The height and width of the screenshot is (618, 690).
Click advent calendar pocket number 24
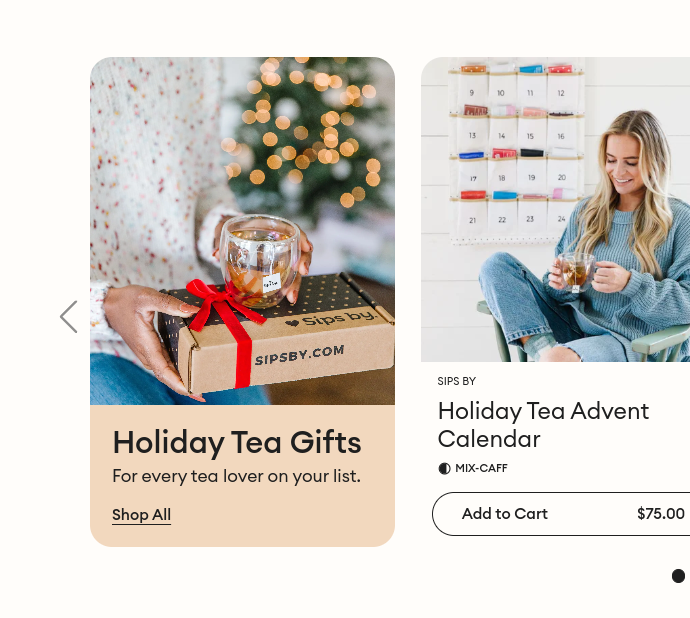562,218
